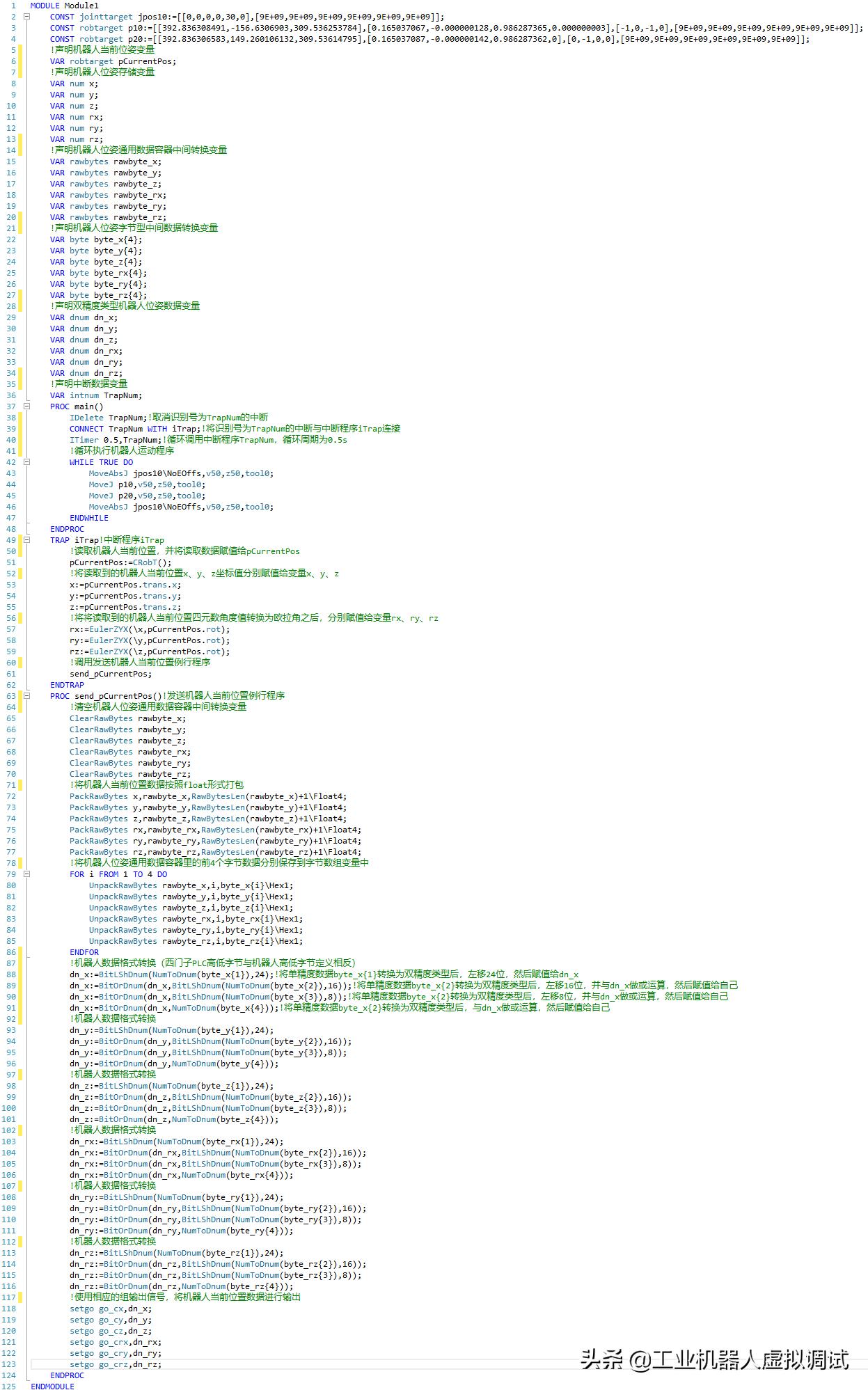Click the PackRawBytes x,rawbyte_x line
The width and height of the screenshot is (868, 1390).
coord(208,796)
